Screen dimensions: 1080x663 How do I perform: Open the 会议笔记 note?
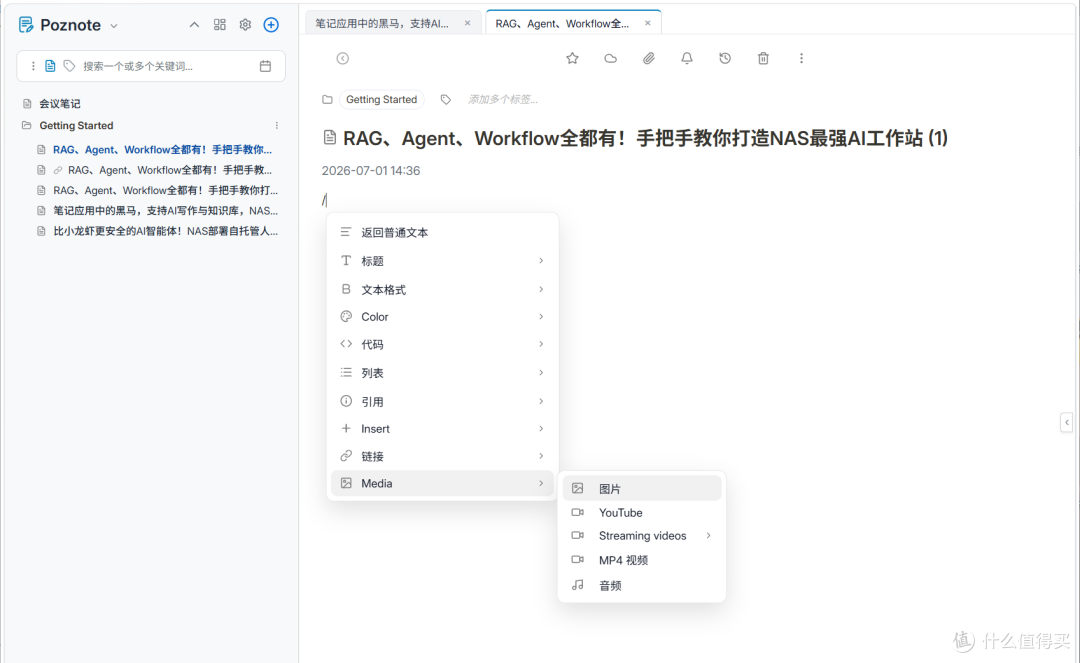coord(59,104)
